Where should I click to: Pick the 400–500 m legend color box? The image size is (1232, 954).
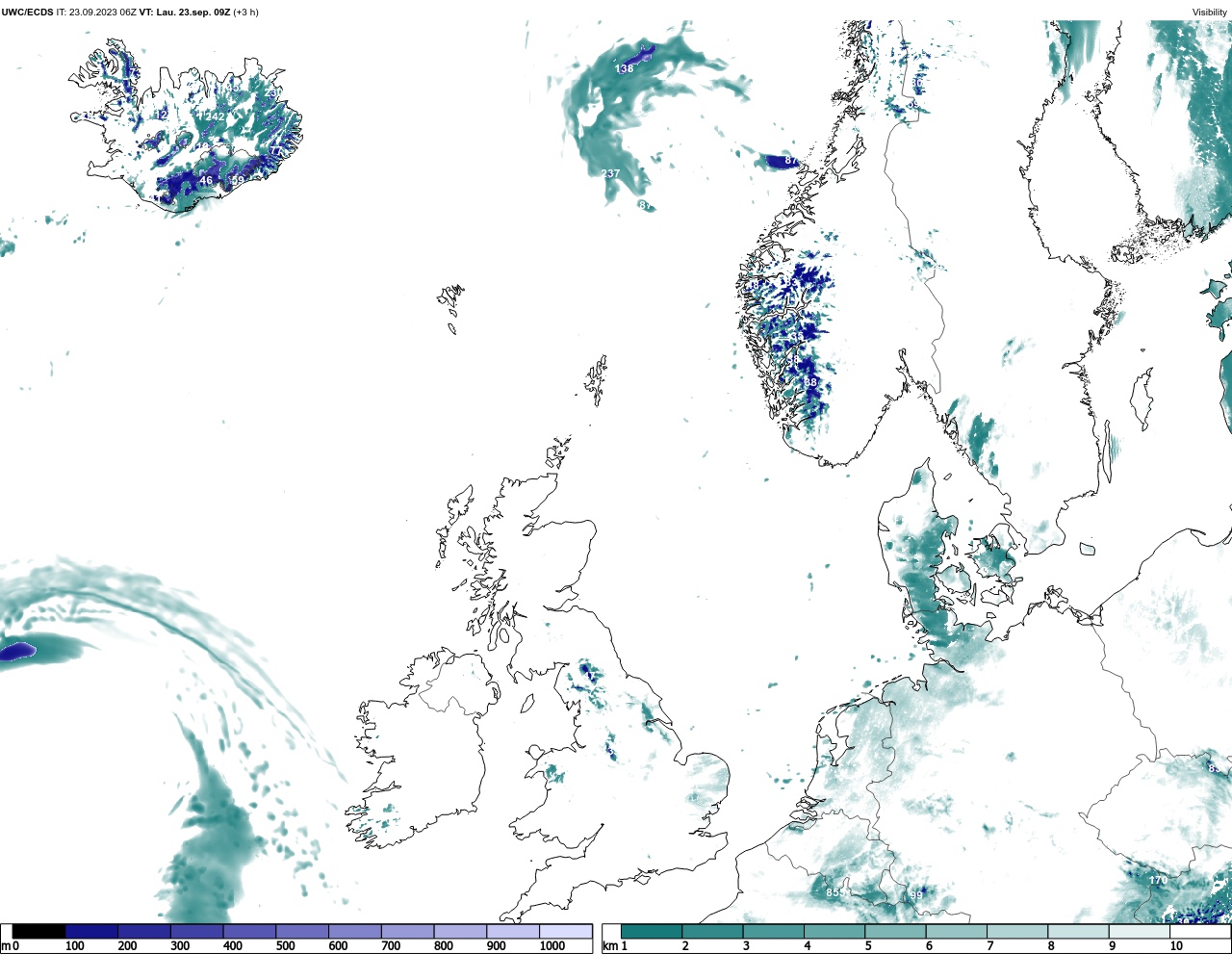pyautogui.click(x=249, y=931)
